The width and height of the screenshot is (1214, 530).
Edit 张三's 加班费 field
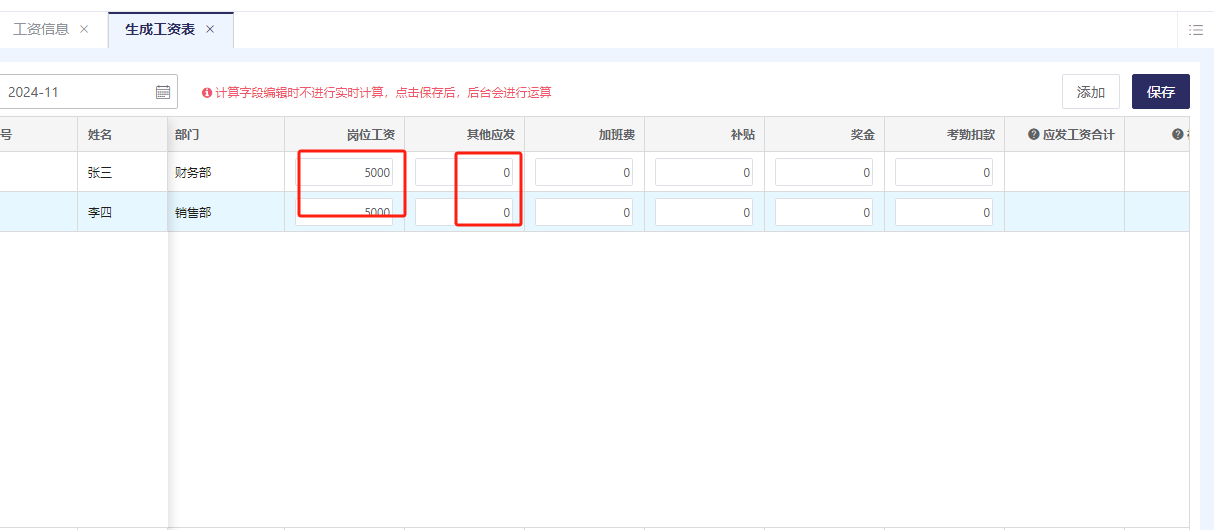tap(584, 172)
